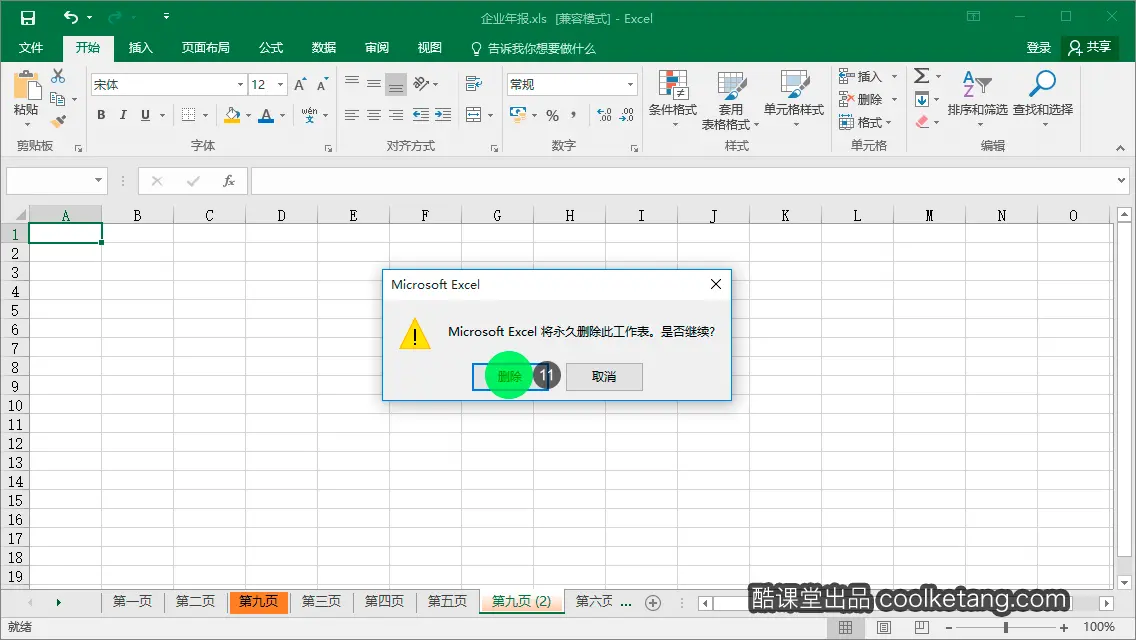Toggle left text alignment
The height and width of the screenshot is (640, 1136).
click(x=351, y=115)
